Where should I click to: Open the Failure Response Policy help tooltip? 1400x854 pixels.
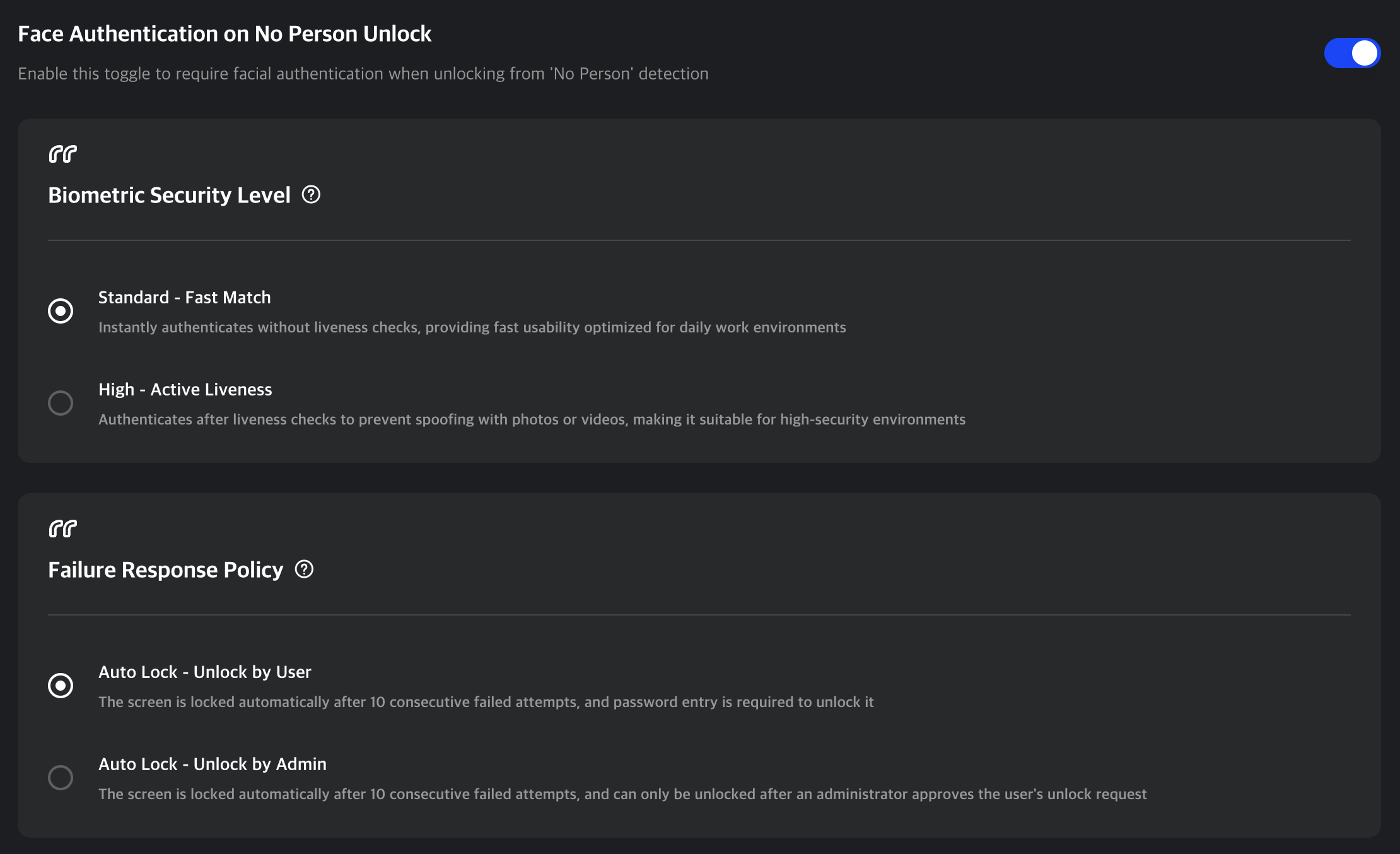tap(305, 570)
